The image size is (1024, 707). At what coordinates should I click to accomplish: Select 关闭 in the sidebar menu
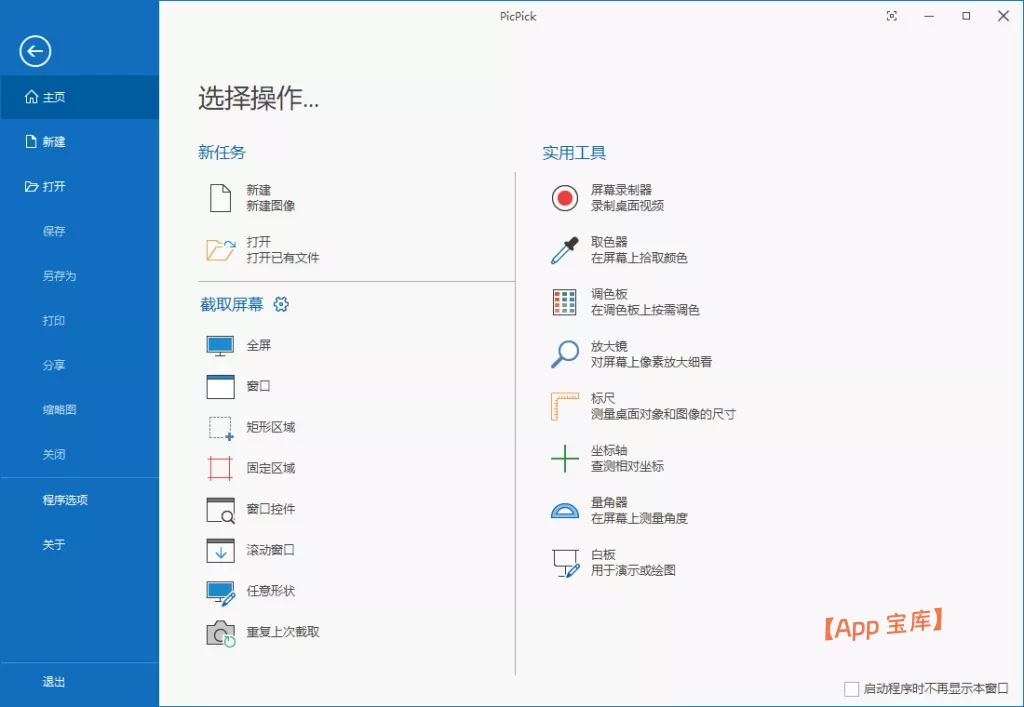coord(54,454)
